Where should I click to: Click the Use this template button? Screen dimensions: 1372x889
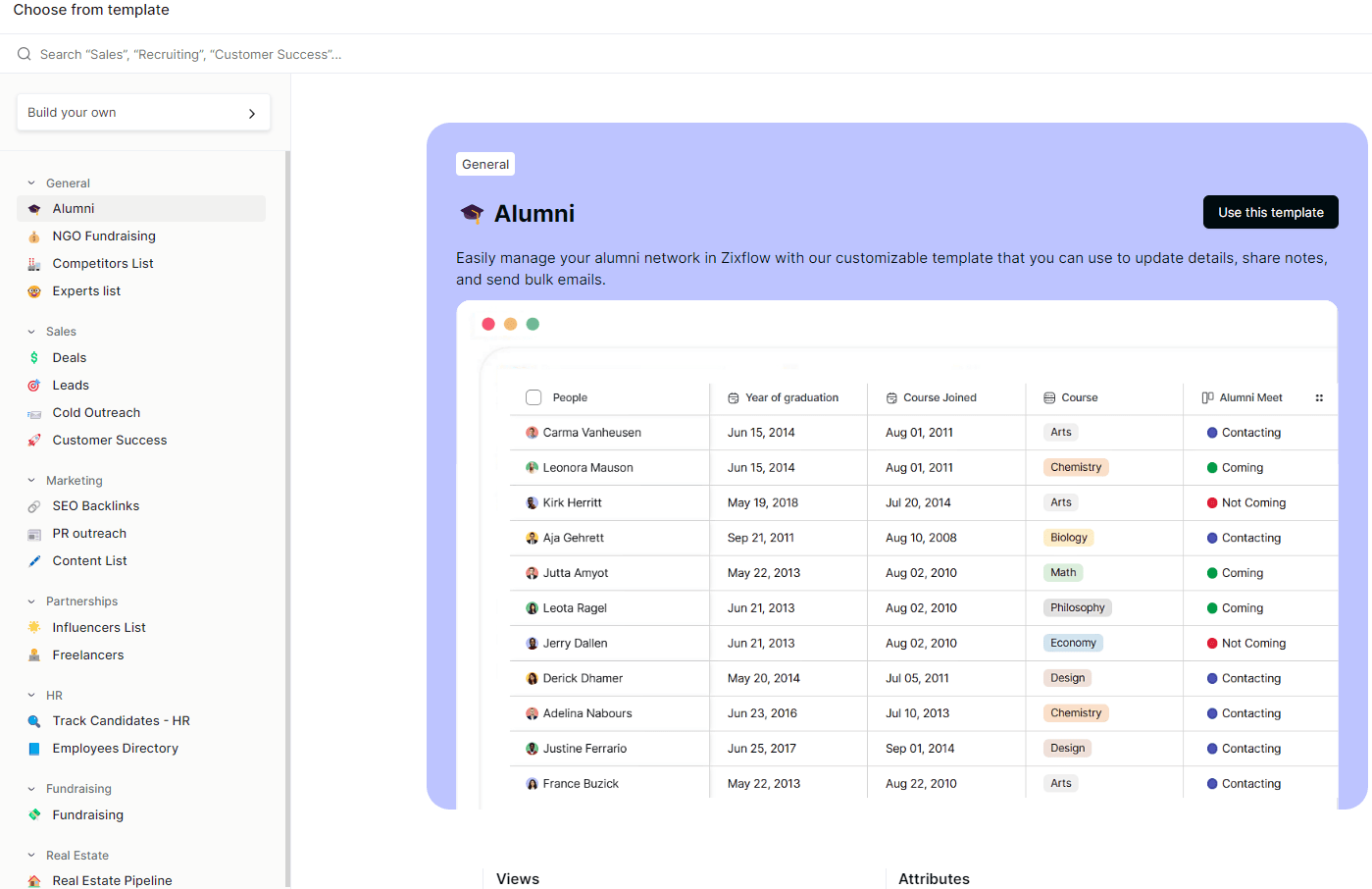pos(1270,212)
